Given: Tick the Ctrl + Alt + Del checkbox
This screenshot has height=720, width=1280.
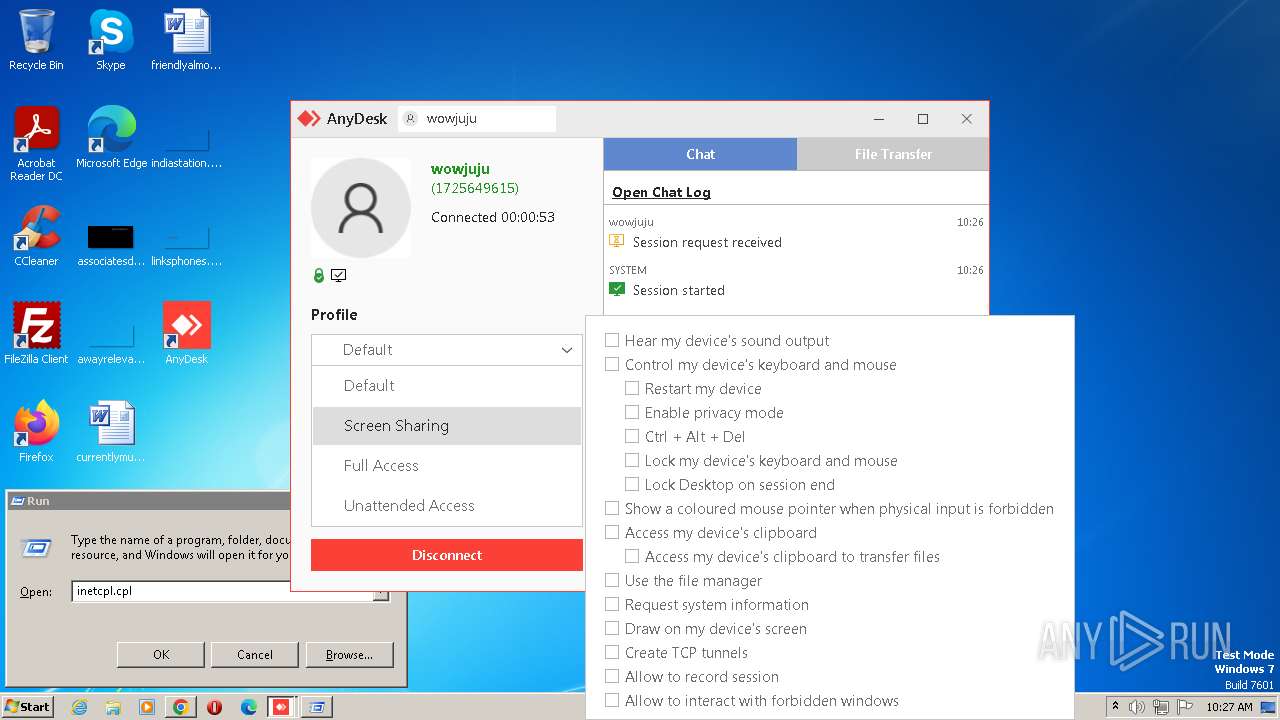Looking at the screenshot, I should (632, 437).
